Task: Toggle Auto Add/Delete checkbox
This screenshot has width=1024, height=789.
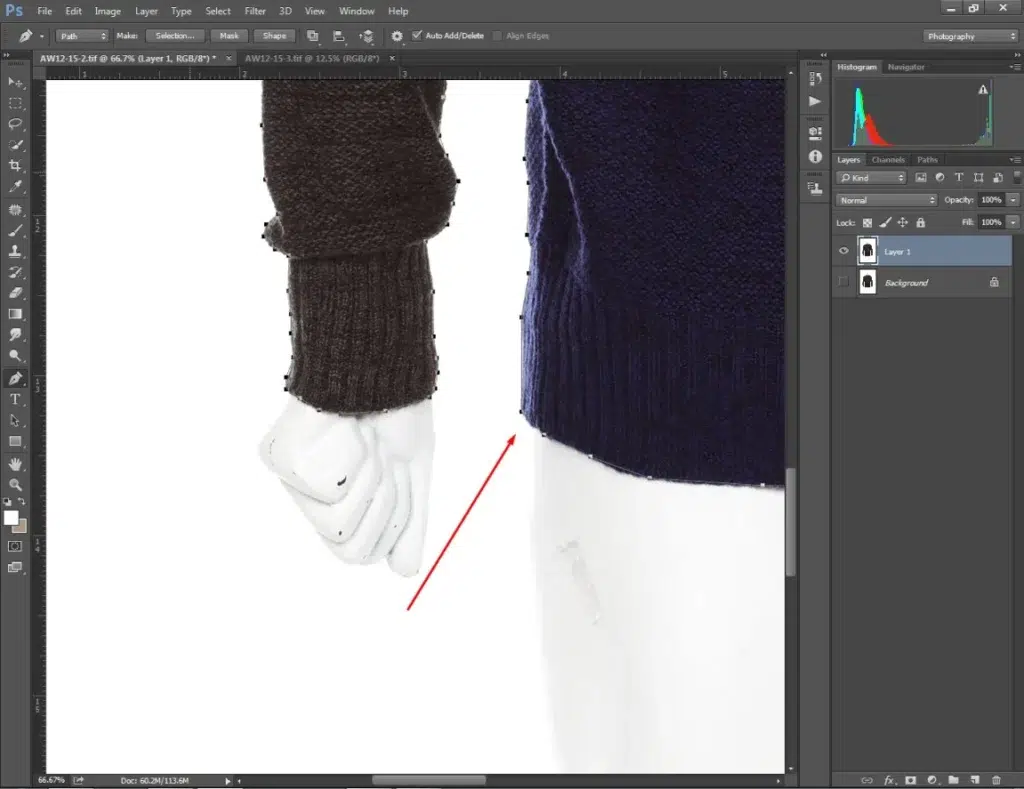Action: pos(417,35)
